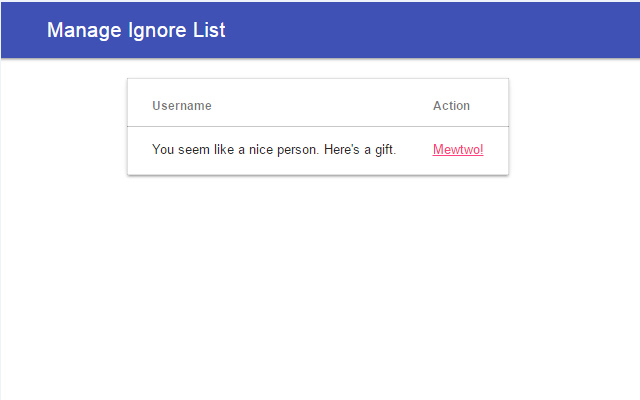Click the word 'You' starting the row message
Image resolution: width=640 pixels, height=400 pixels.
[163, 150]
